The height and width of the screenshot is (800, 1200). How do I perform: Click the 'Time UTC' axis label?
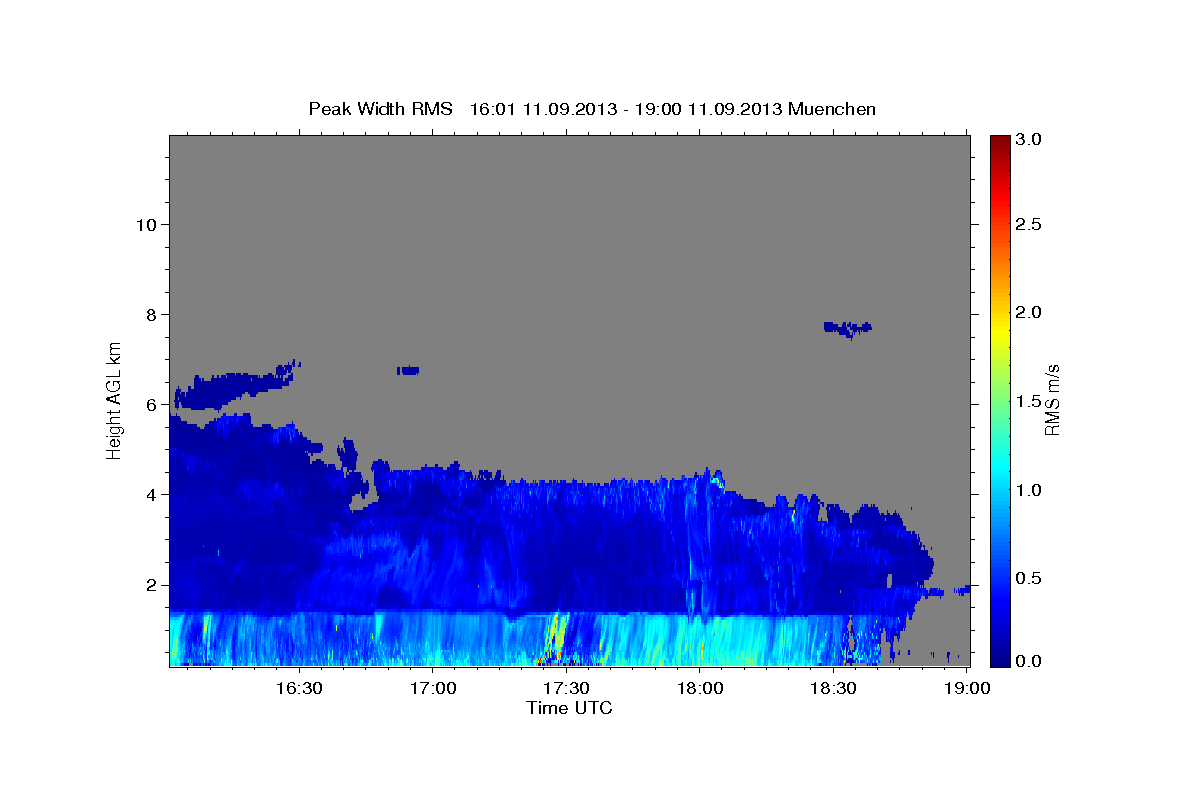tap(569, 708)
